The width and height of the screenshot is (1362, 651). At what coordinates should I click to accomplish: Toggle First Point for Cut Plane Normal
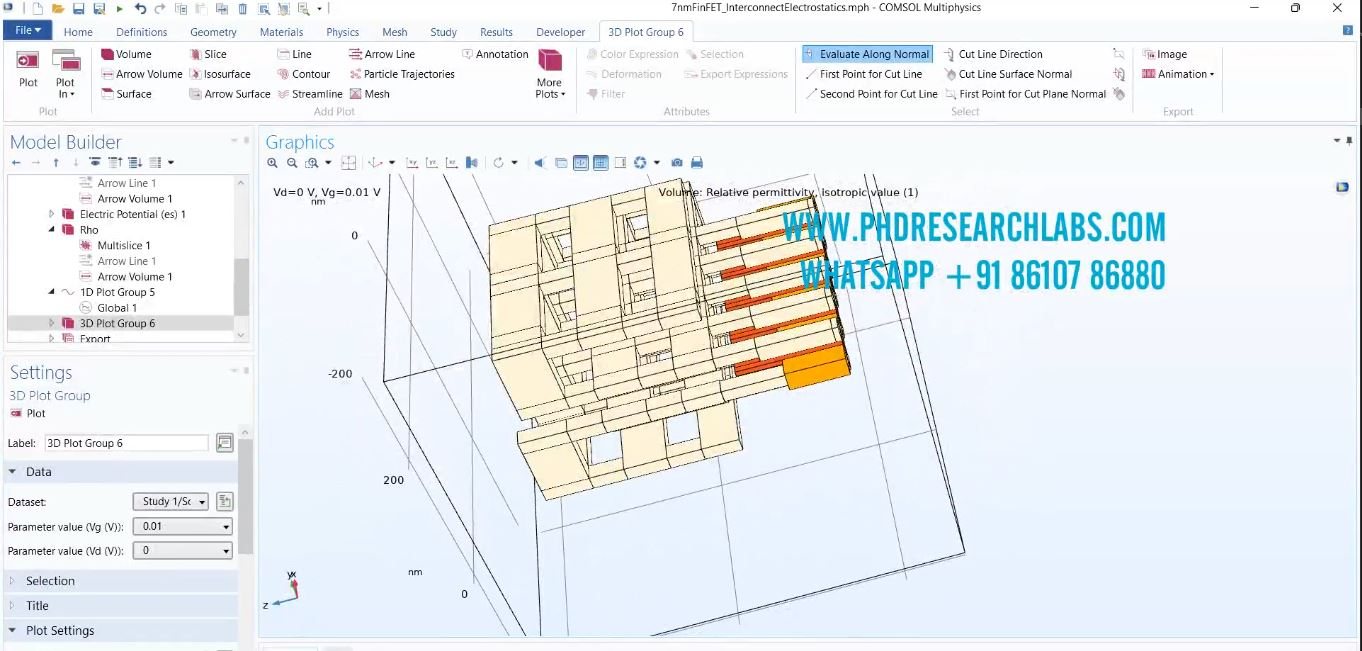pyautogui.click(x=1025, y=94)
